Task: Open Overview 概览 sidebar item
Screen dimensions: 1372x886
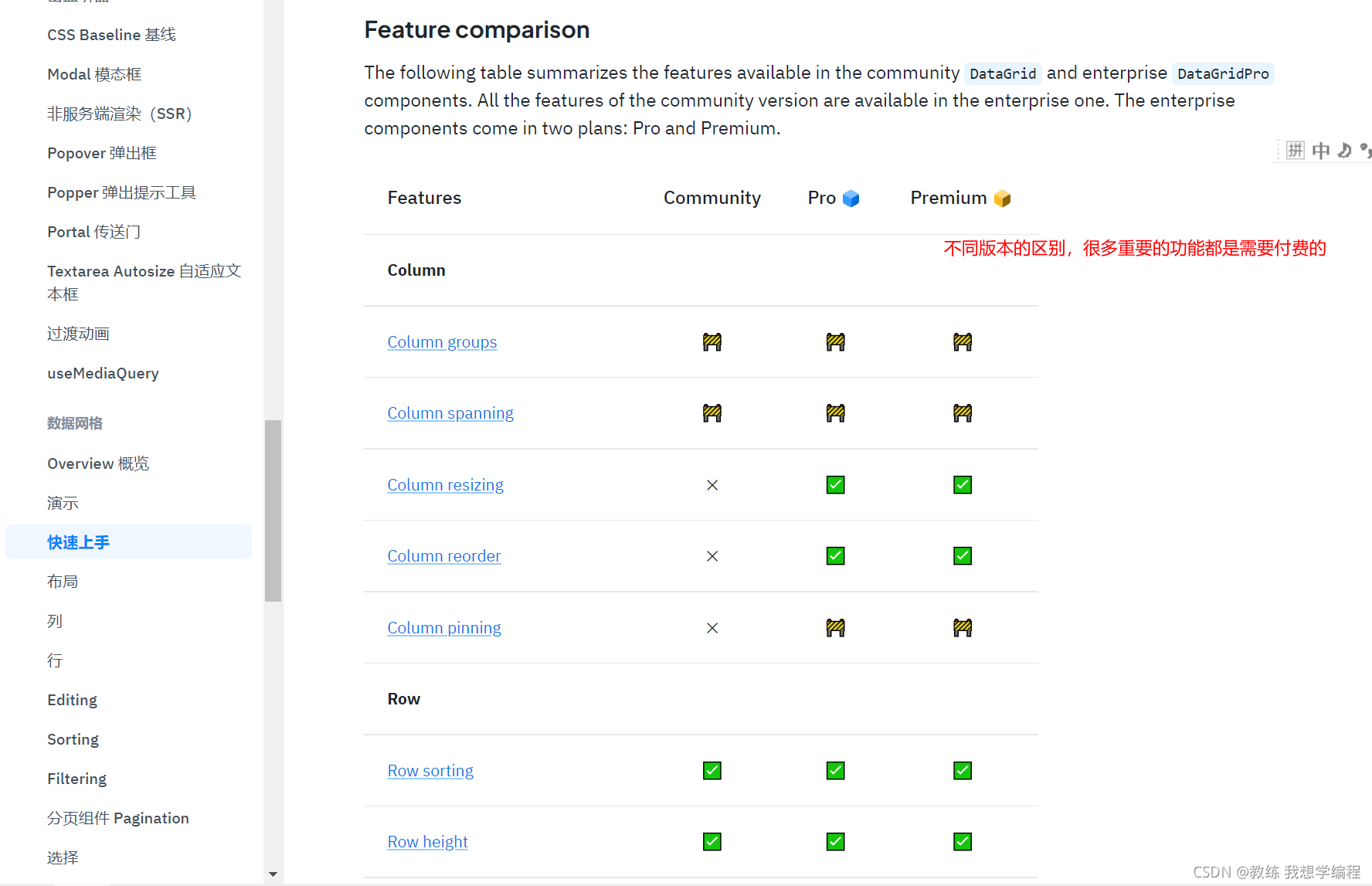Action: (98, 463)
